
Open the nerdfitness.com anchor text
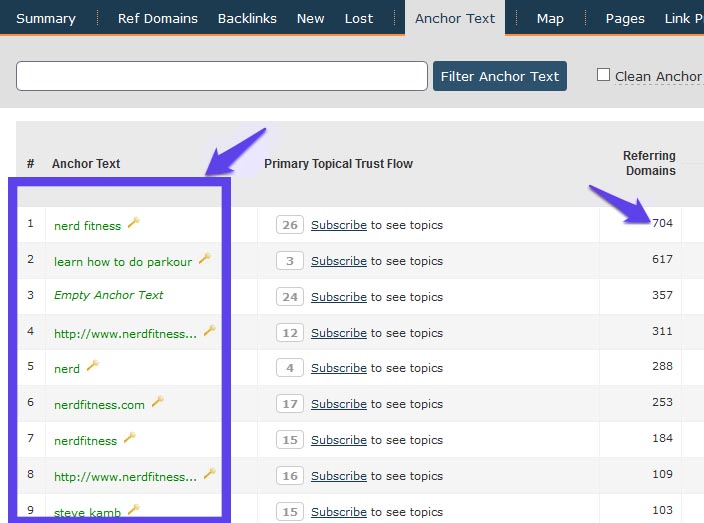point(99,404)
